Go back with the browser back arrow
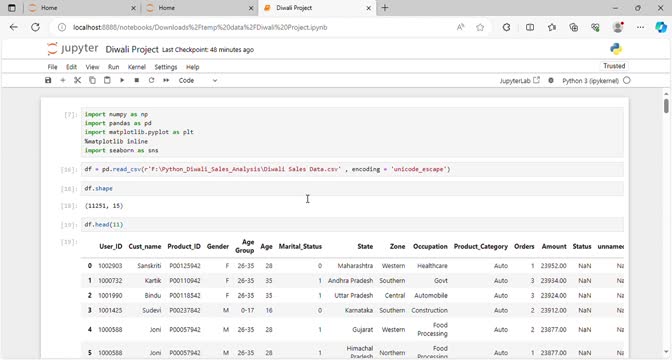The image size is (672, 360). pyautogui.click(x=14, y=27)
